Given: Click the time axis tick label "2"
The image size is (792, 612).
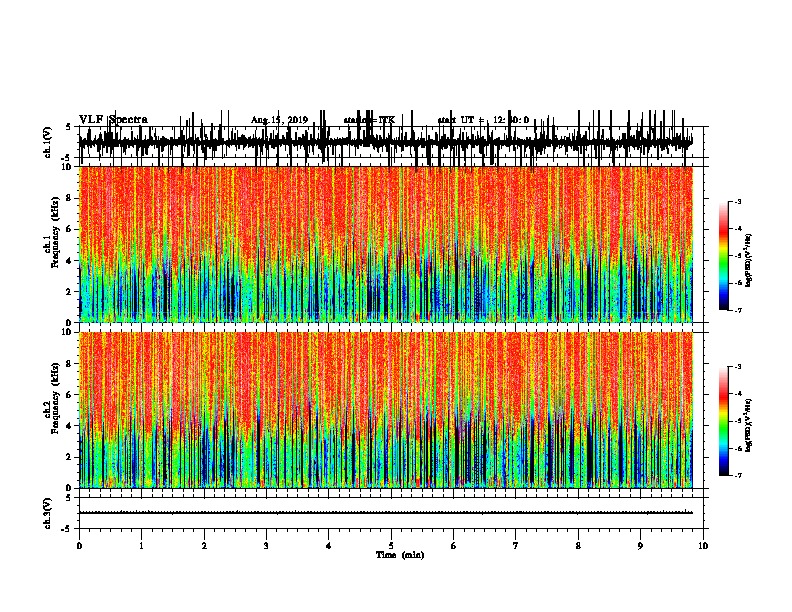Looking at the screenshot, I should pyautogui.click(x=204, y=546).
